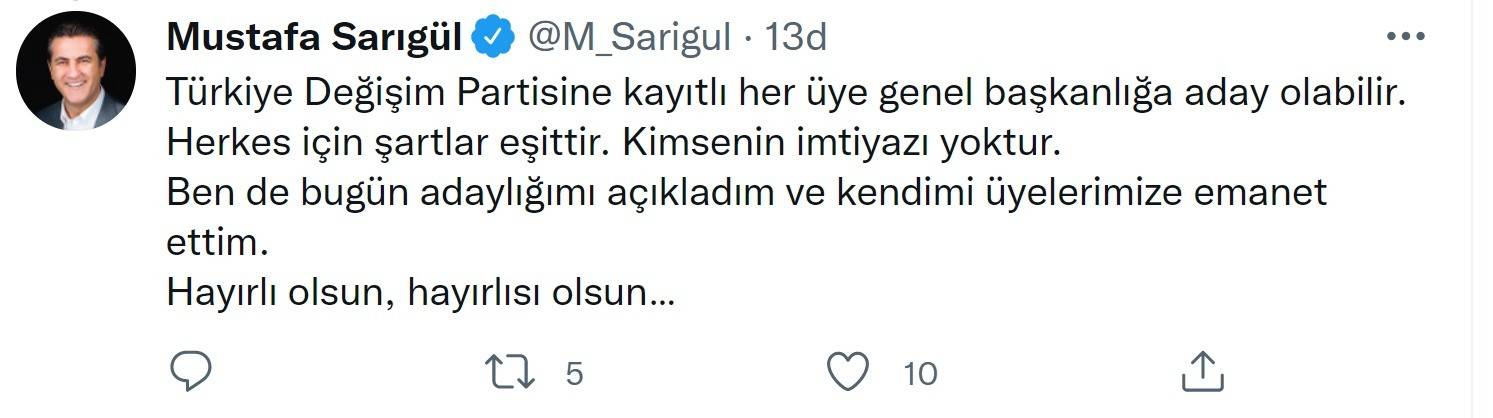The width and height of the screenshot is (1493, 418).
Task: Click the line starting "Ben de bugün adaylığımı"
Action: [746, 194]
